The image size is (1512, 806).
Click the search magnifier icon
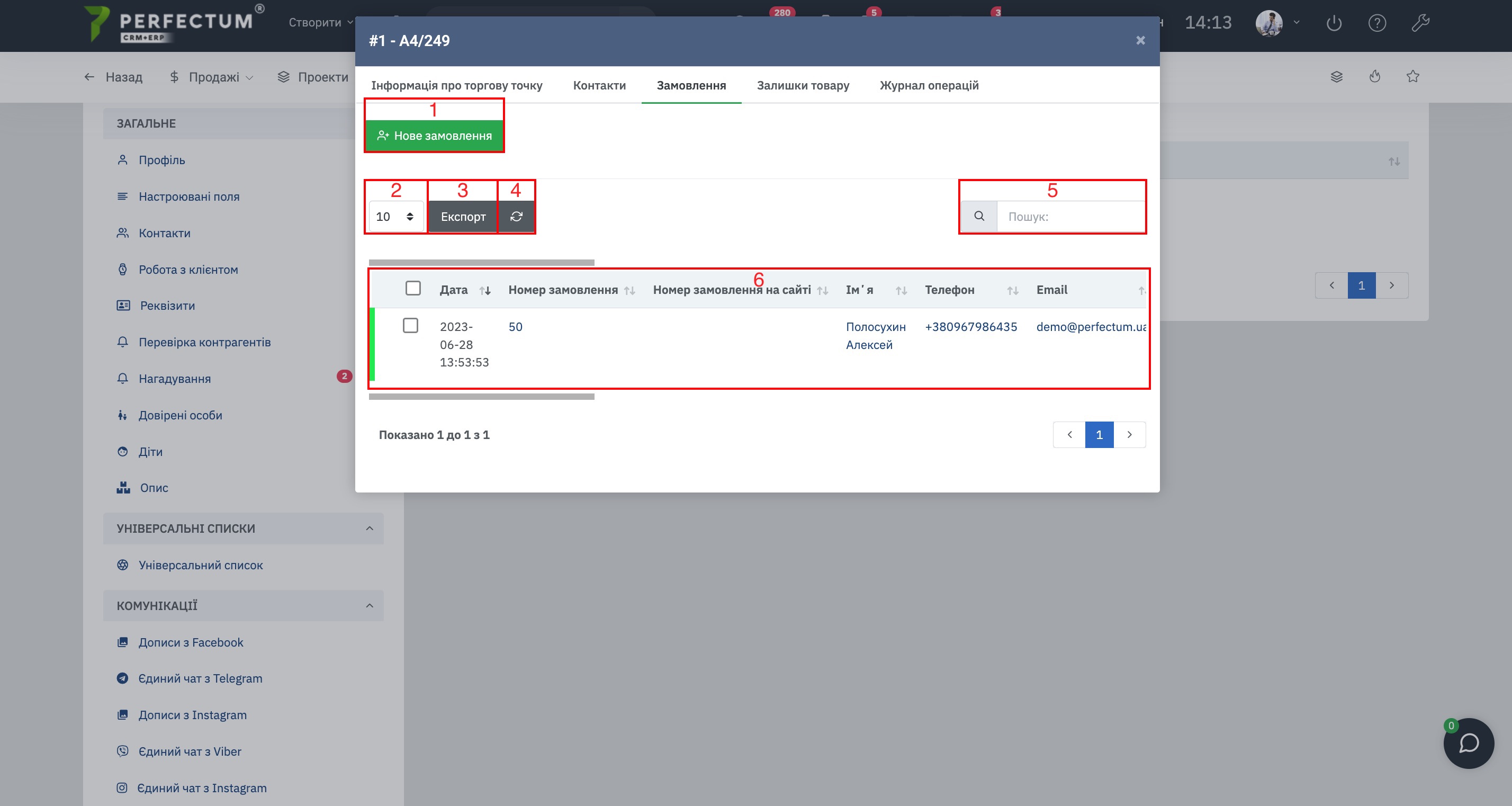pos(979,216)
